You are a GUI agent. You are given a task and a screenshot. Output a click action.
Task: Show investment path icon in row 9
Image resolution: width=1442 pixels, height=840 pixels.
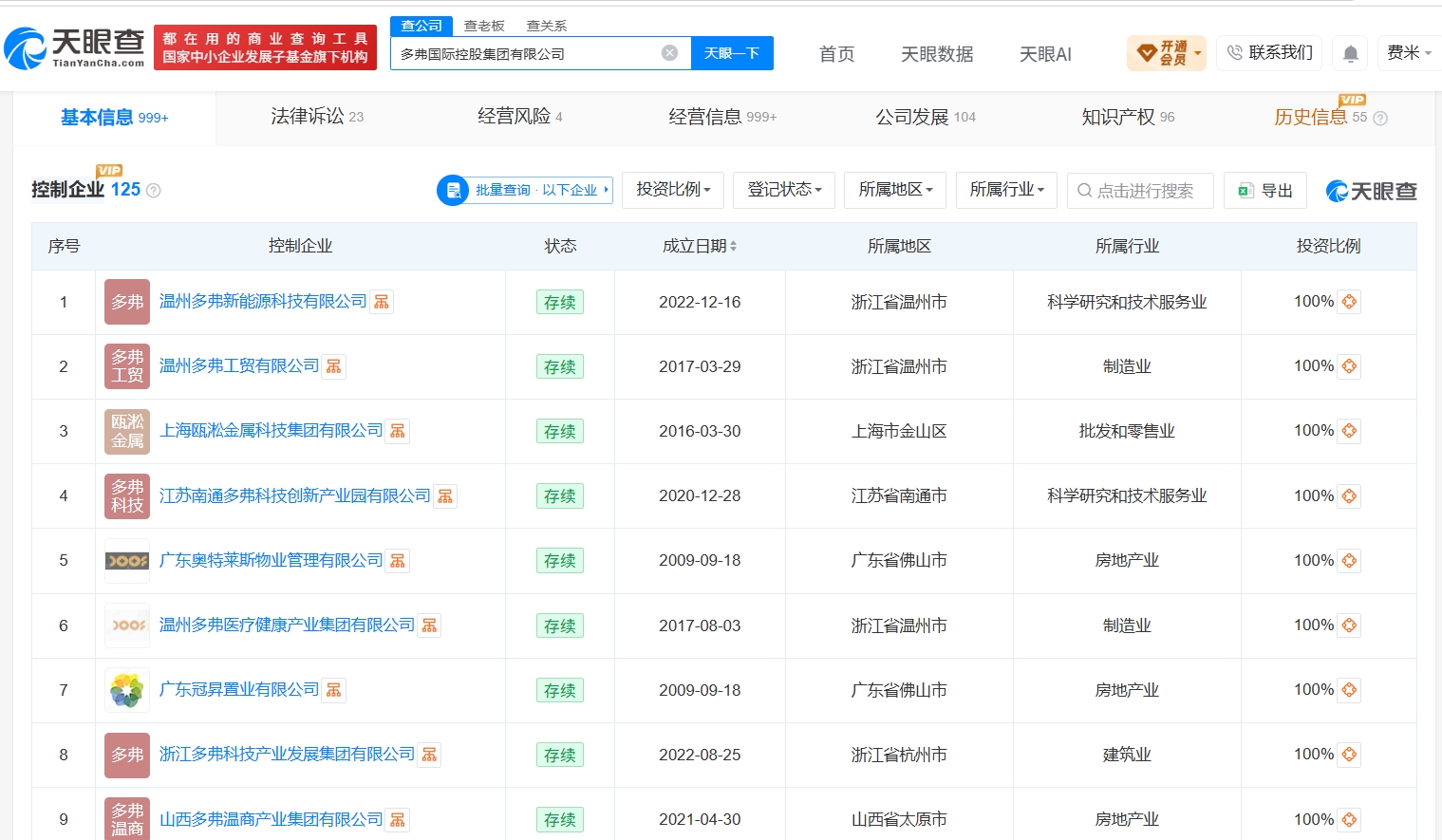[1349, 819]
